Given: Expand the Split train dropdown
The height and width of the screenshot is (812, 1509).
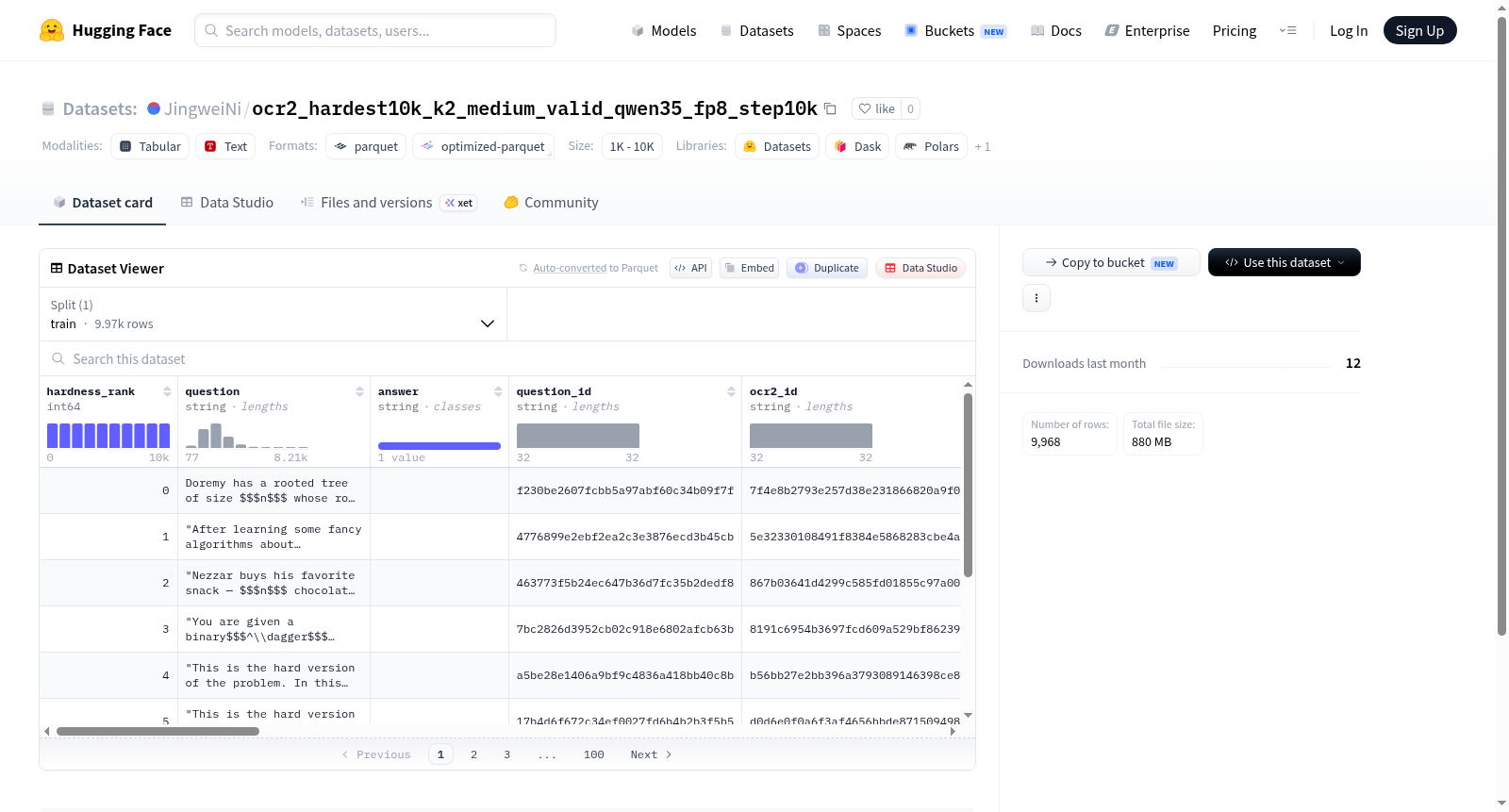Looking at the screenshot, I should [x=274, y=314].
